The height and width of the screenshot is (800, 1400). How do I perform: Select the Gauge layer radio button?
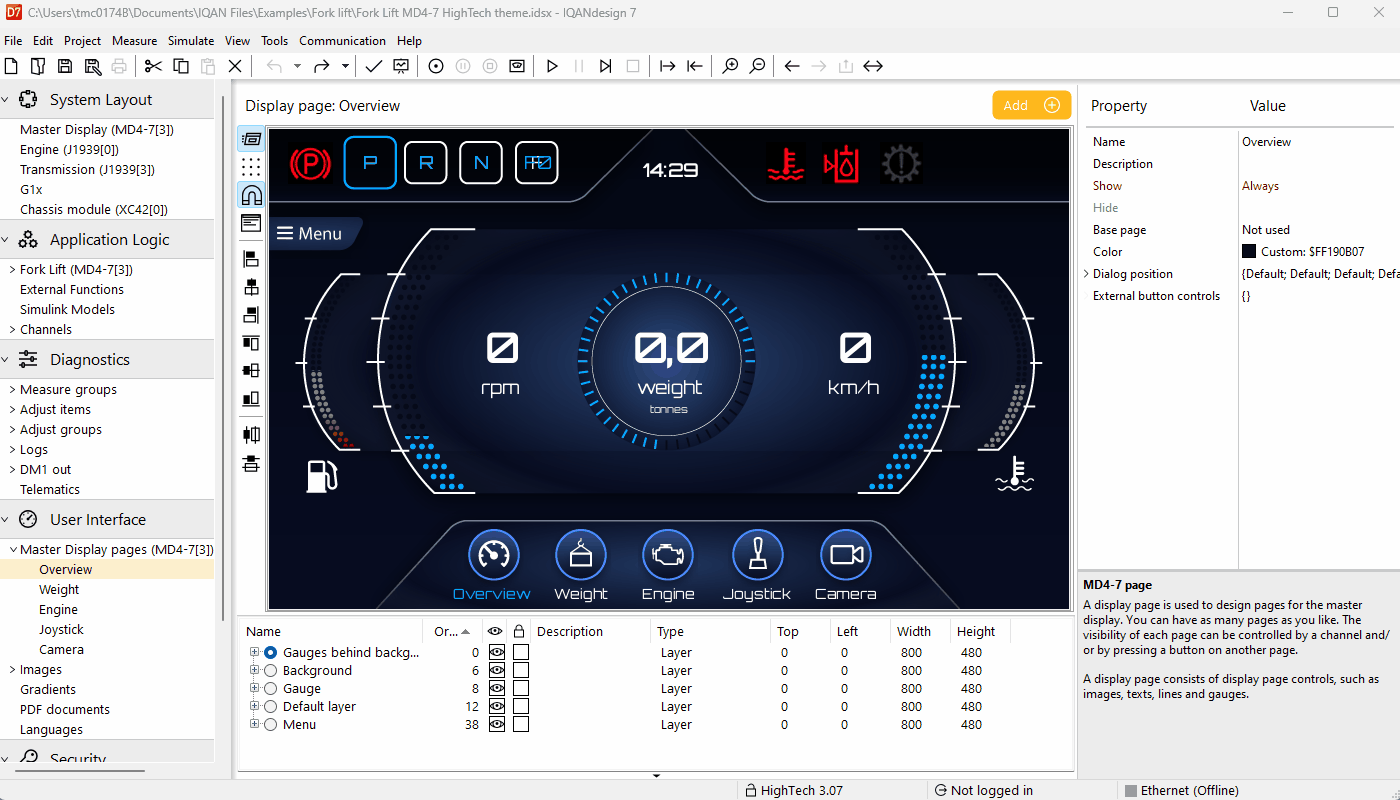(270, 689)
